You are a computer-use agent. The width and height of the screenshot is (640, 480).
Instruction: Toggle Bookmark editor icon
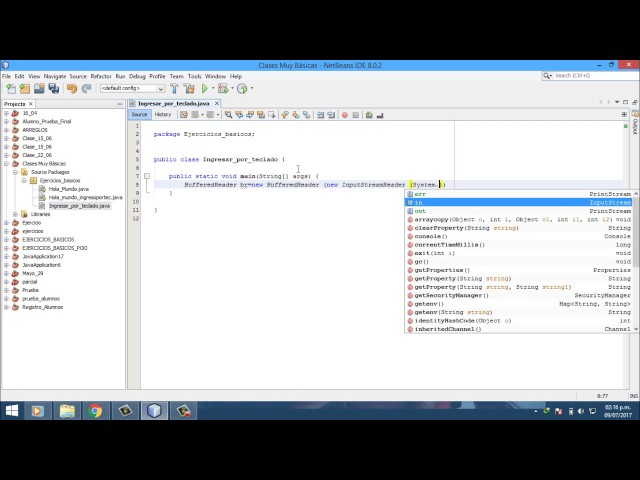[307, 115]
